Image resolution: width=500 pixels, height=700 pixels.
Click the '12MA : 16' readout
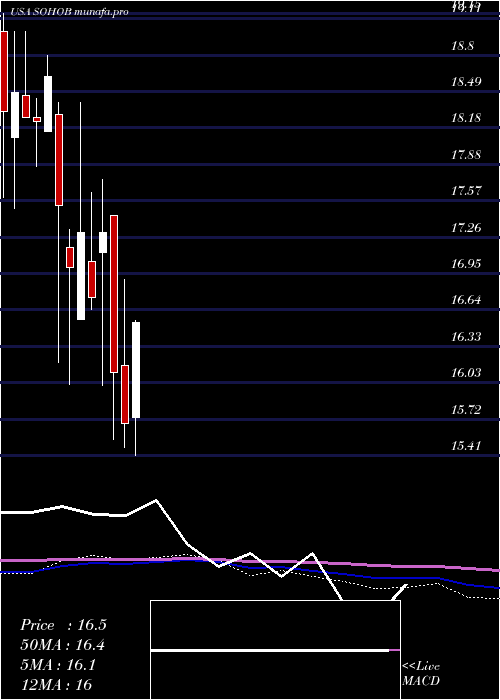(56, 684)
